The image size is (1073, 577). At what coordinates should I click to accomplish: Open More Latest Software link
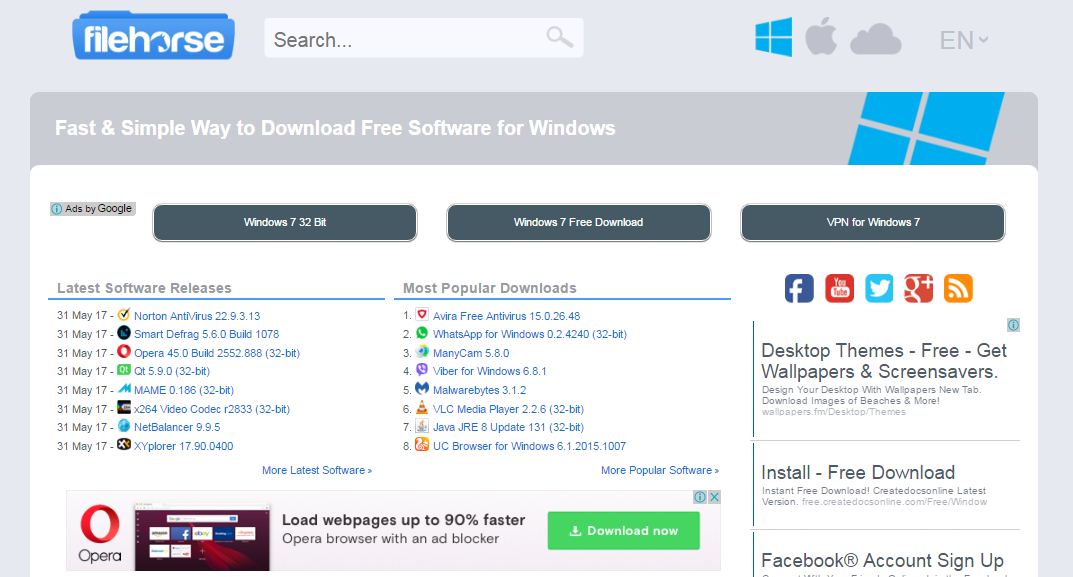pos(317,470)
